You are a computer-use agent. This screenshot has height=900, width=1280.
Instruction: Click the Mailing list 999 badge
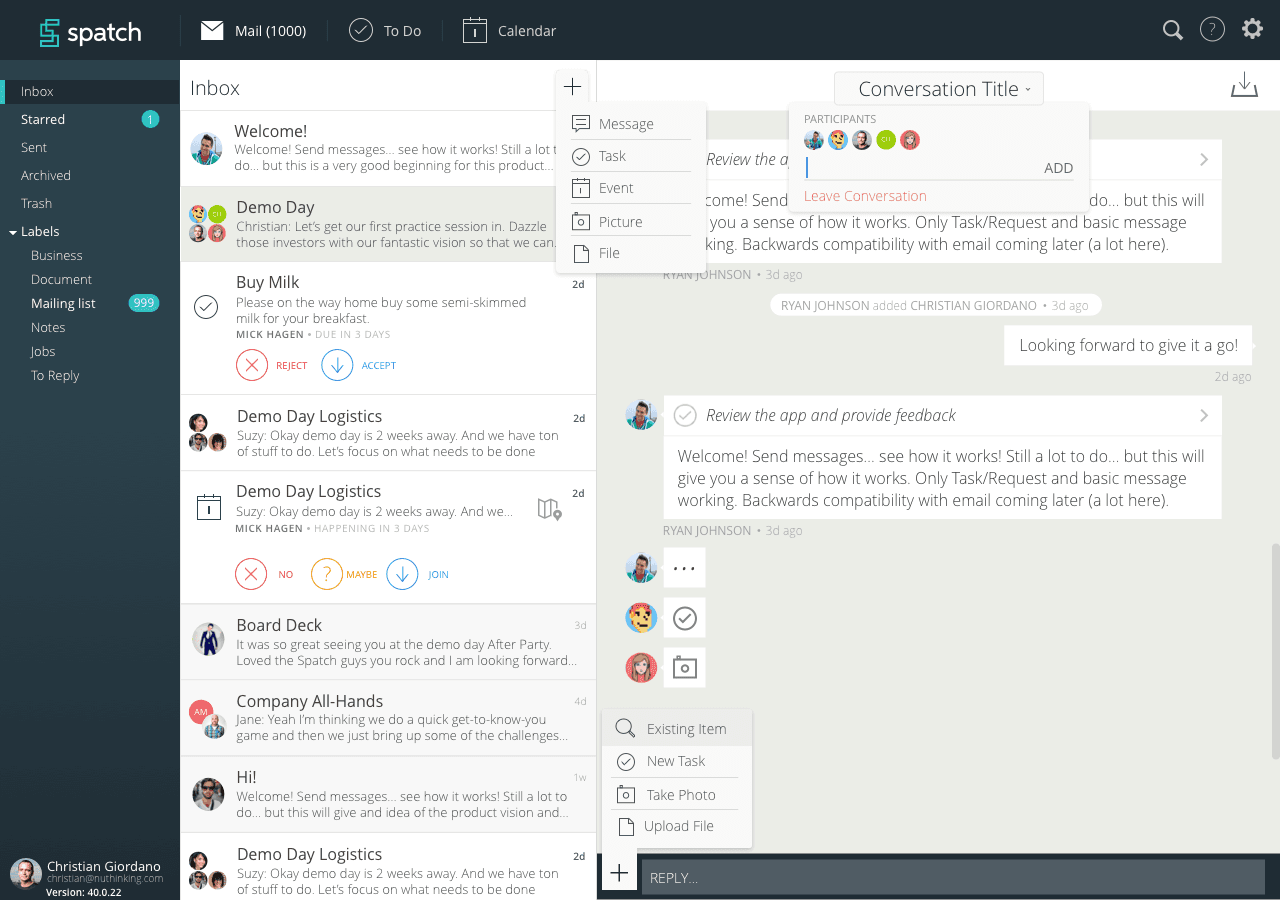click(144, 303)
